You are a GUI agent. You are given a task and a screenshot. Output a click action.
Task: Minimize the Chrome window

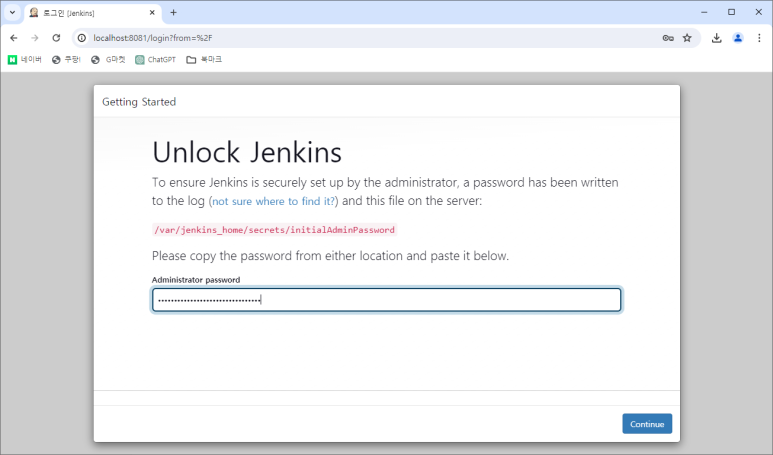pos(704,12)
